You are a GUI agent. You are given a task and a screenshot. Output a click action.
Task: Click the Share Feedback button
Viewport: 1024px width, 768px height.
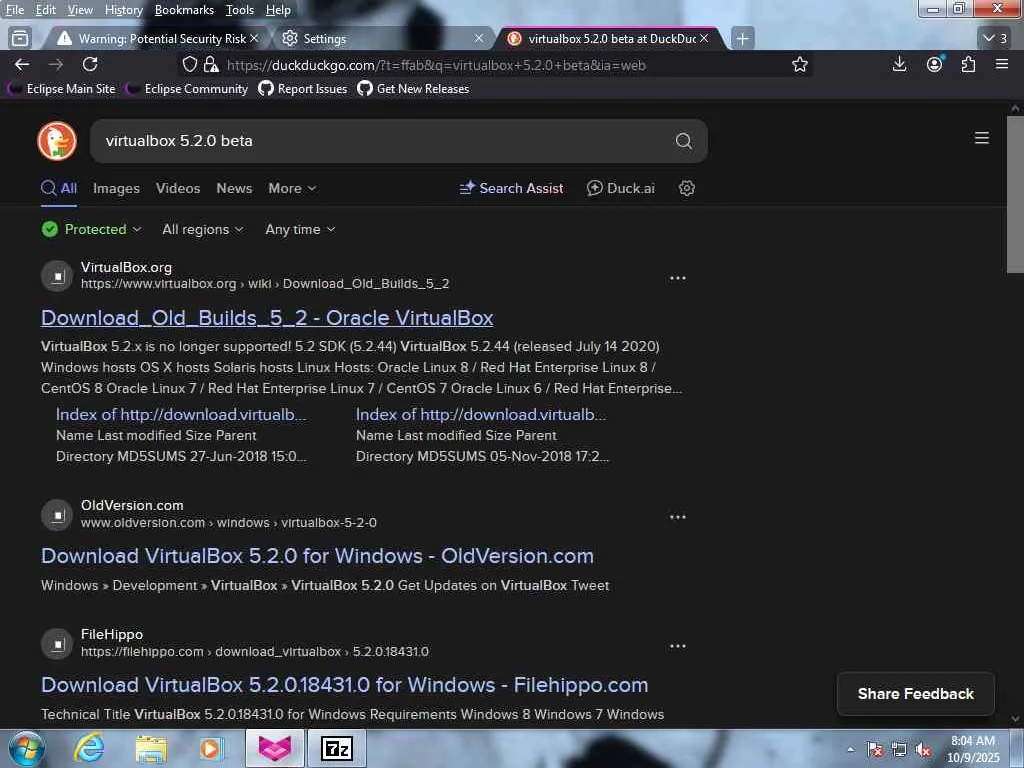click(x=916, y=694)
